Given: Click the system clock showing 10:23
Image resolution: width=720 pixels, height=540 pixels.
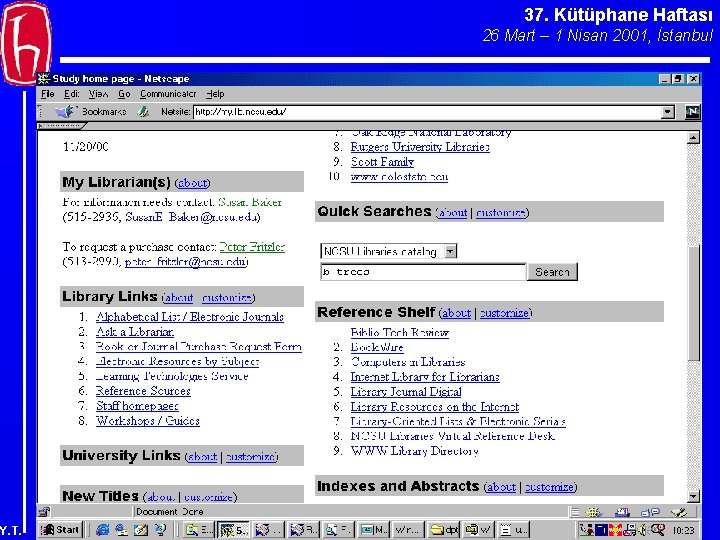Looking at the screenshot, I should tap(683, 530).
